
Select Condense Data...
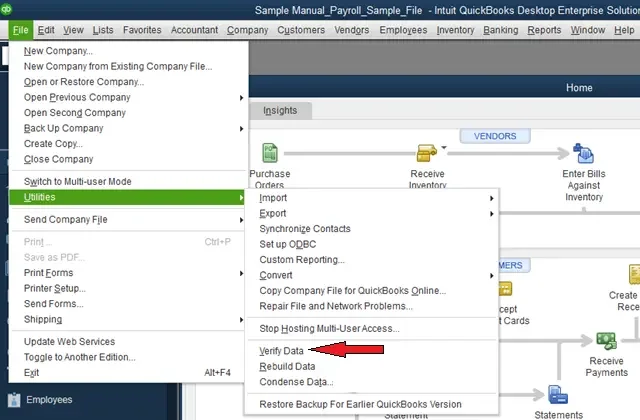(371, 382)
